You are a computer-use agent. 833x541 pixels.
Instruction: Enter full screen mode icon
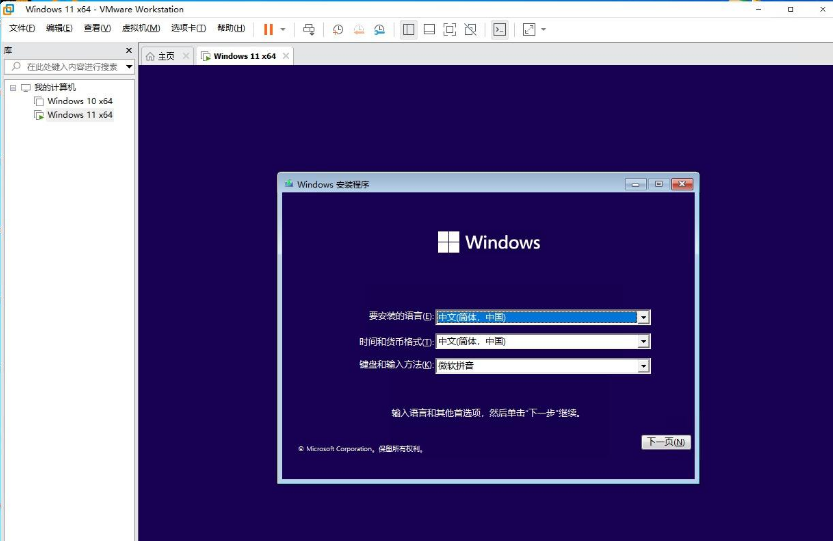(x=449, y=29)
